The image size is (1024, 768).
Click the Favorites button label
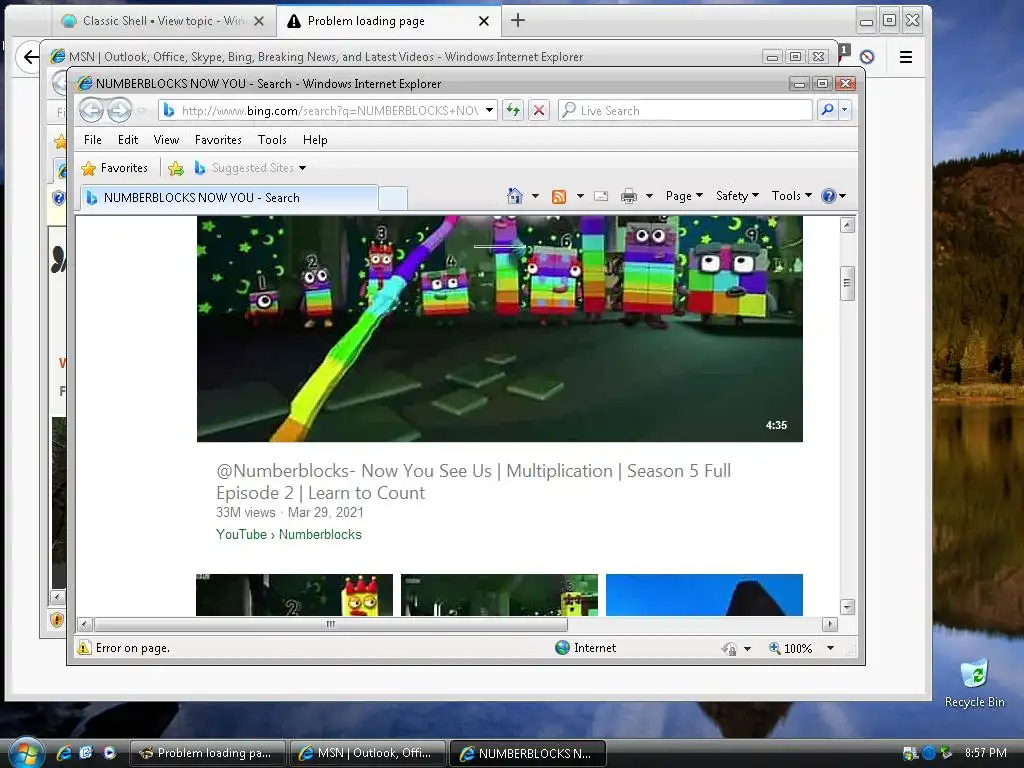(124, 168)
